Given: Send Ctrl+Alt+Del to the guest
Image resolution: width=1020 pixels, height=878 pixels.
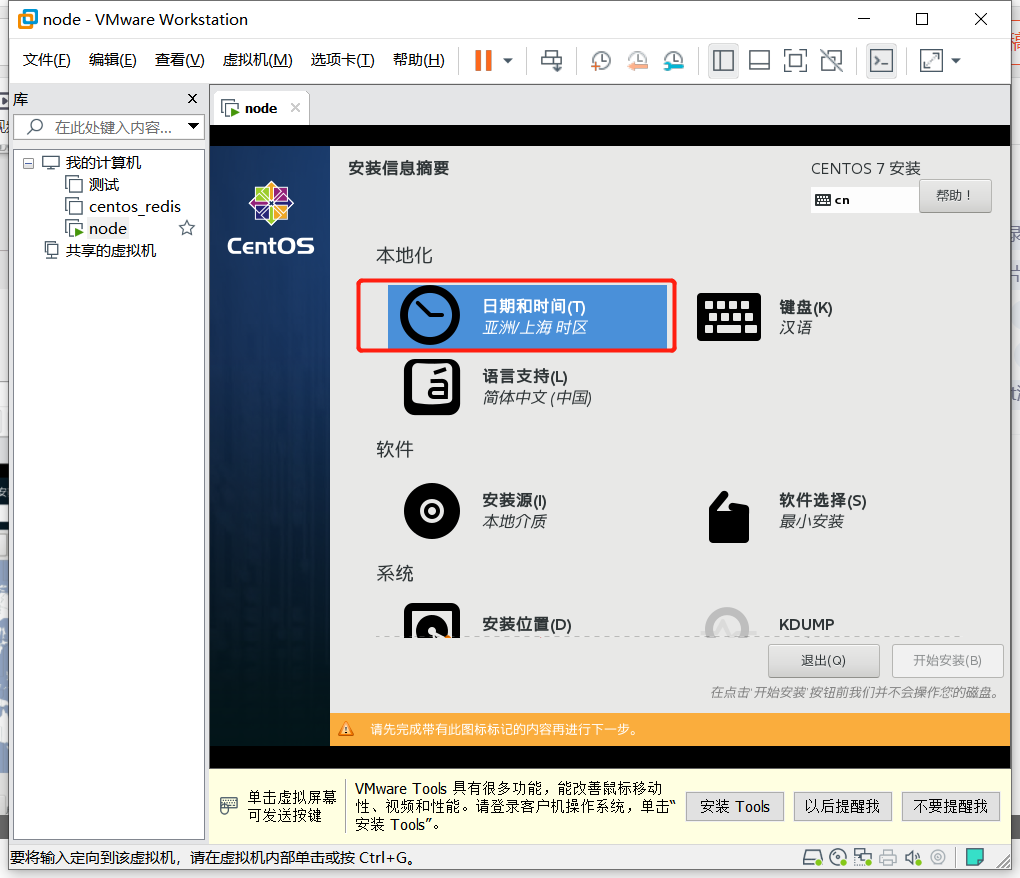Looking at the screenshot, I should coord(551,61).
